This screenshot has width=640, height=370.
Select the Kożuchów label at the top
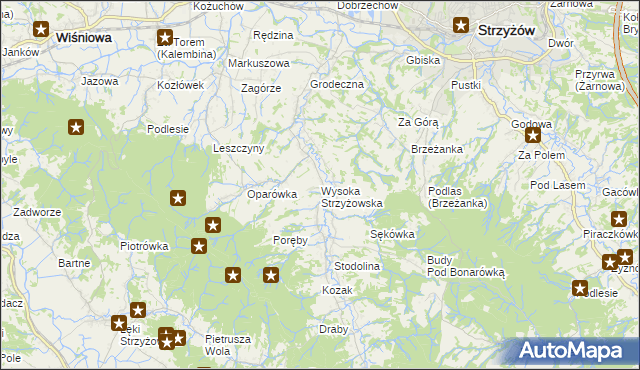pyautogui.click(x=218, y=6)
